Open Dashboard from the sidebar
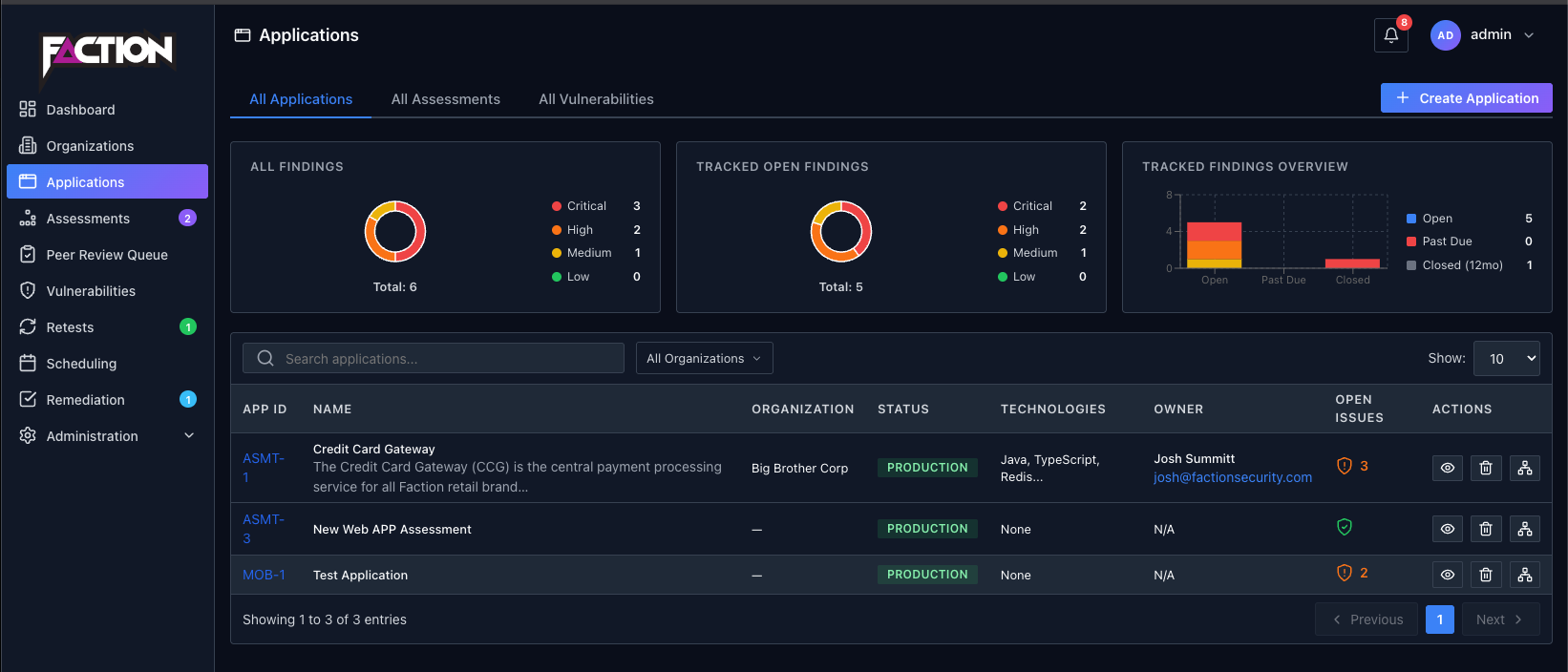Image resolution: width=1568 pixels, height=672 pixels. pos(107,110)
